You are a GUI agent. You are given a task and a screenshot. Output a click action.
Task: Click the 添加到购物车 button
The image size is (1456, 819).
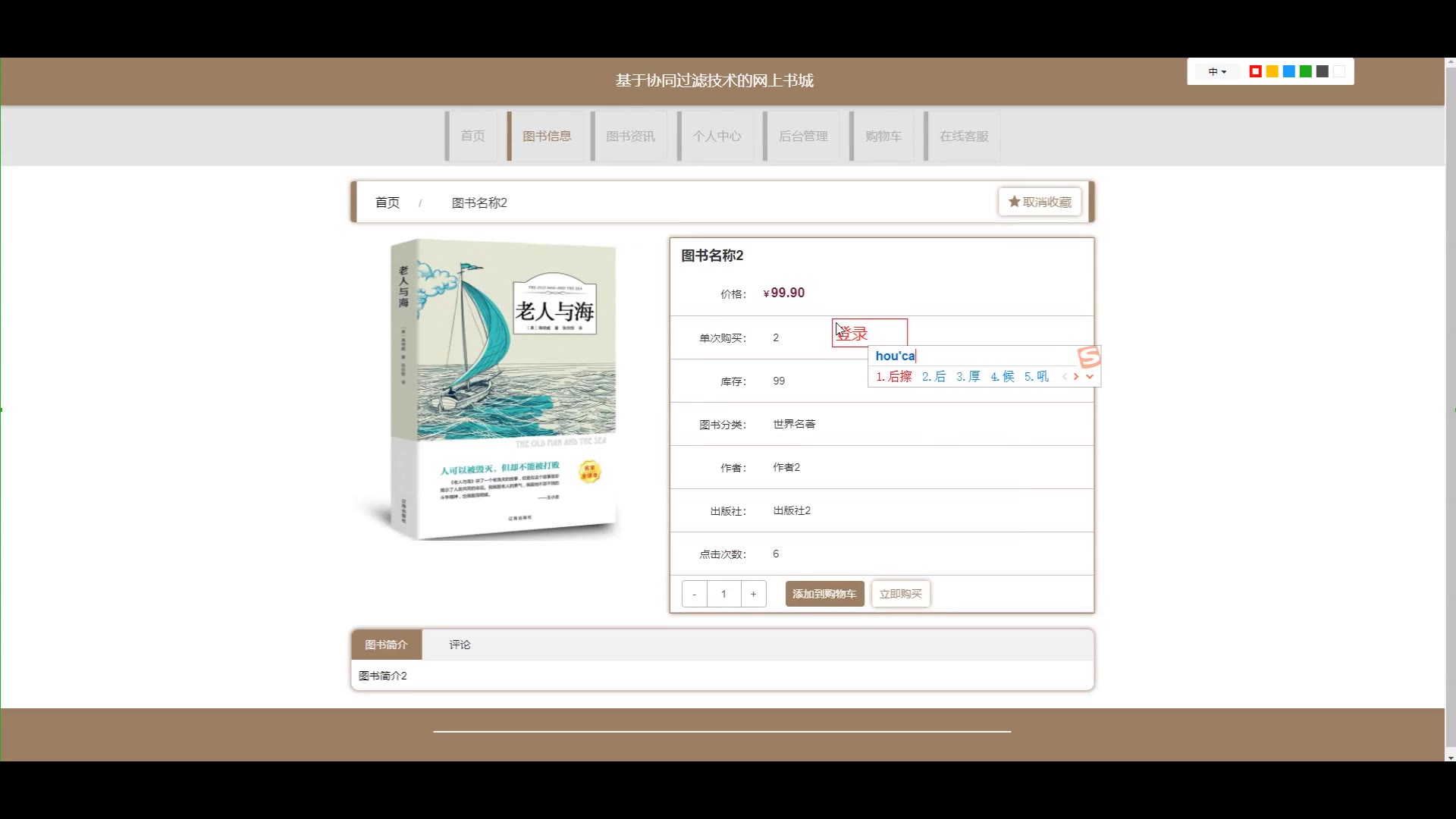pyautogui.click(x=824, y=594)
